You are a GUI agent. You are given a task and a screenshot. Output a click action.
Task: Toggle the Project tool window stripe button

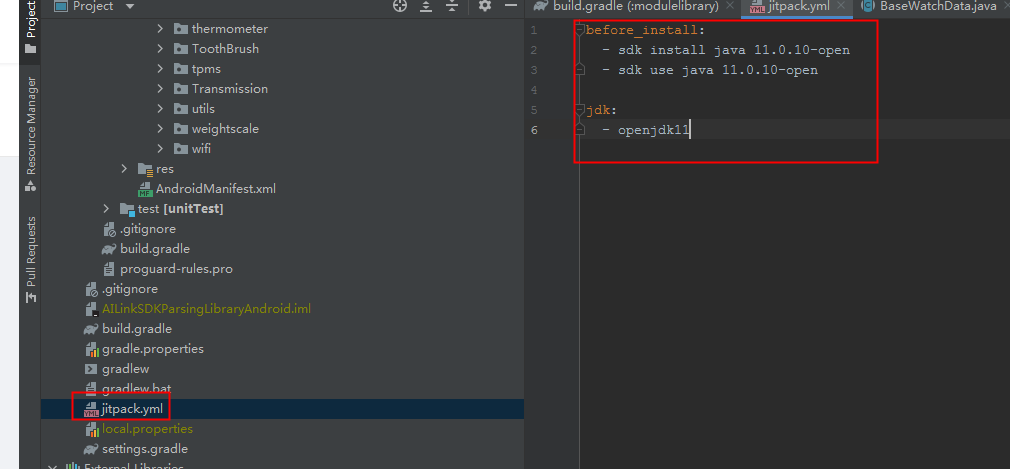tap(31, 25)
